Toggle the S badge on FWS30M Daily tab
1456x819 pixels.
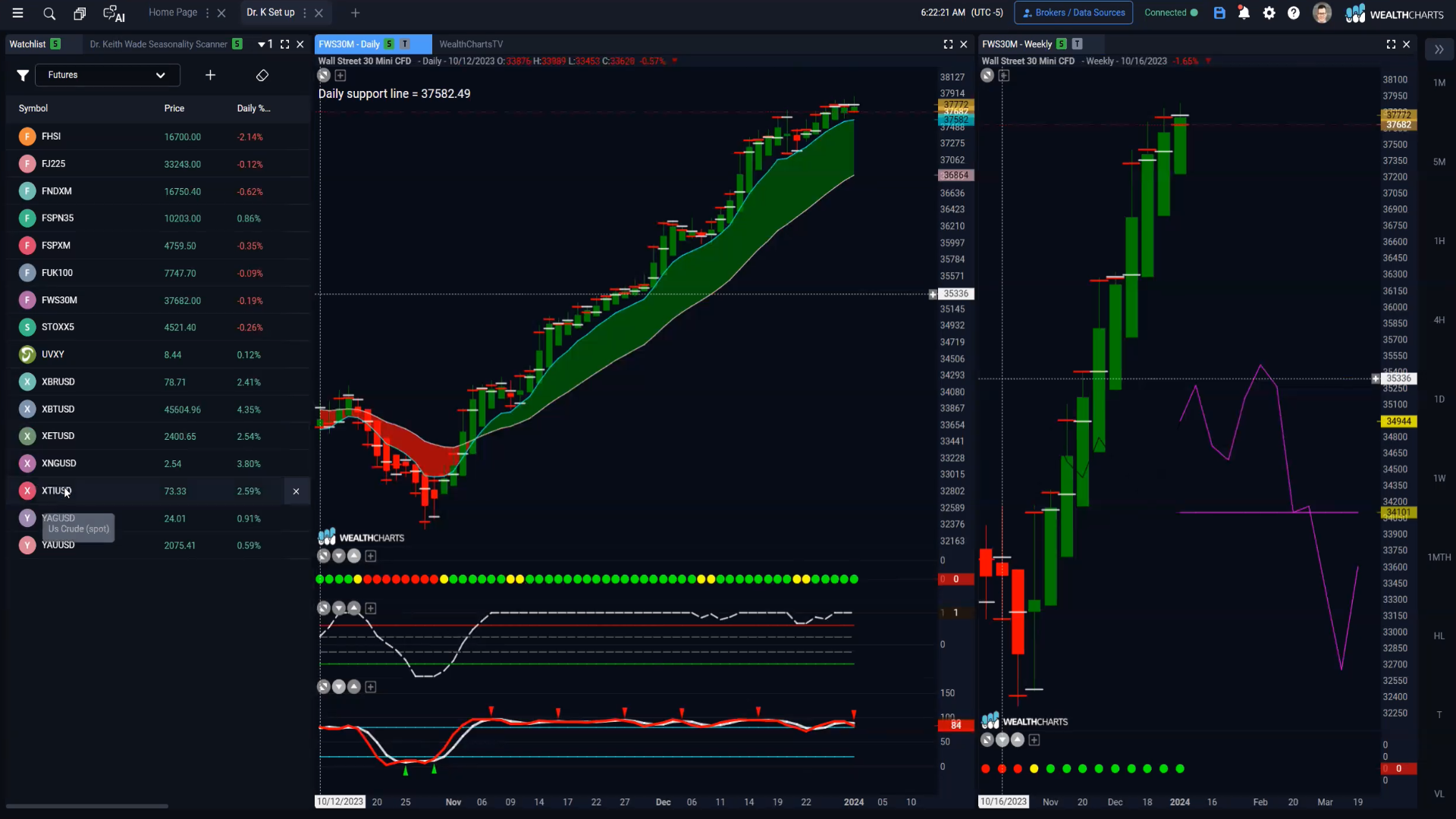(x=389, y=44)
